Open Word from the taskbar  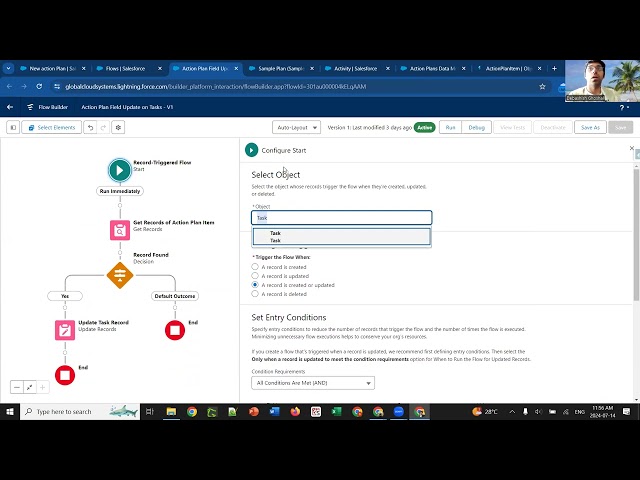pos(274,412)
